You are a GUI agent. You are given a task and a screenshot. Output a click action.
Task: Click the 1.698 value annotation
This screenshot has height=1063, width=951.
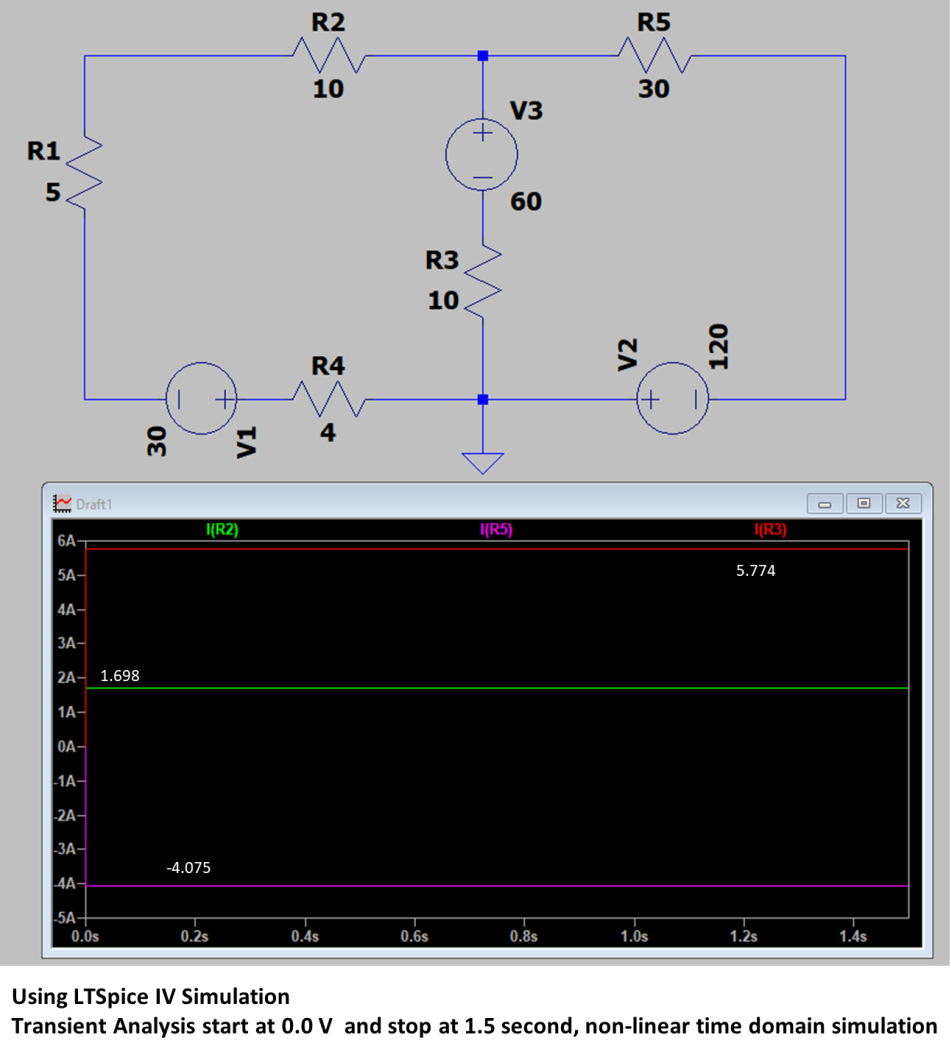tap(120, 676)
